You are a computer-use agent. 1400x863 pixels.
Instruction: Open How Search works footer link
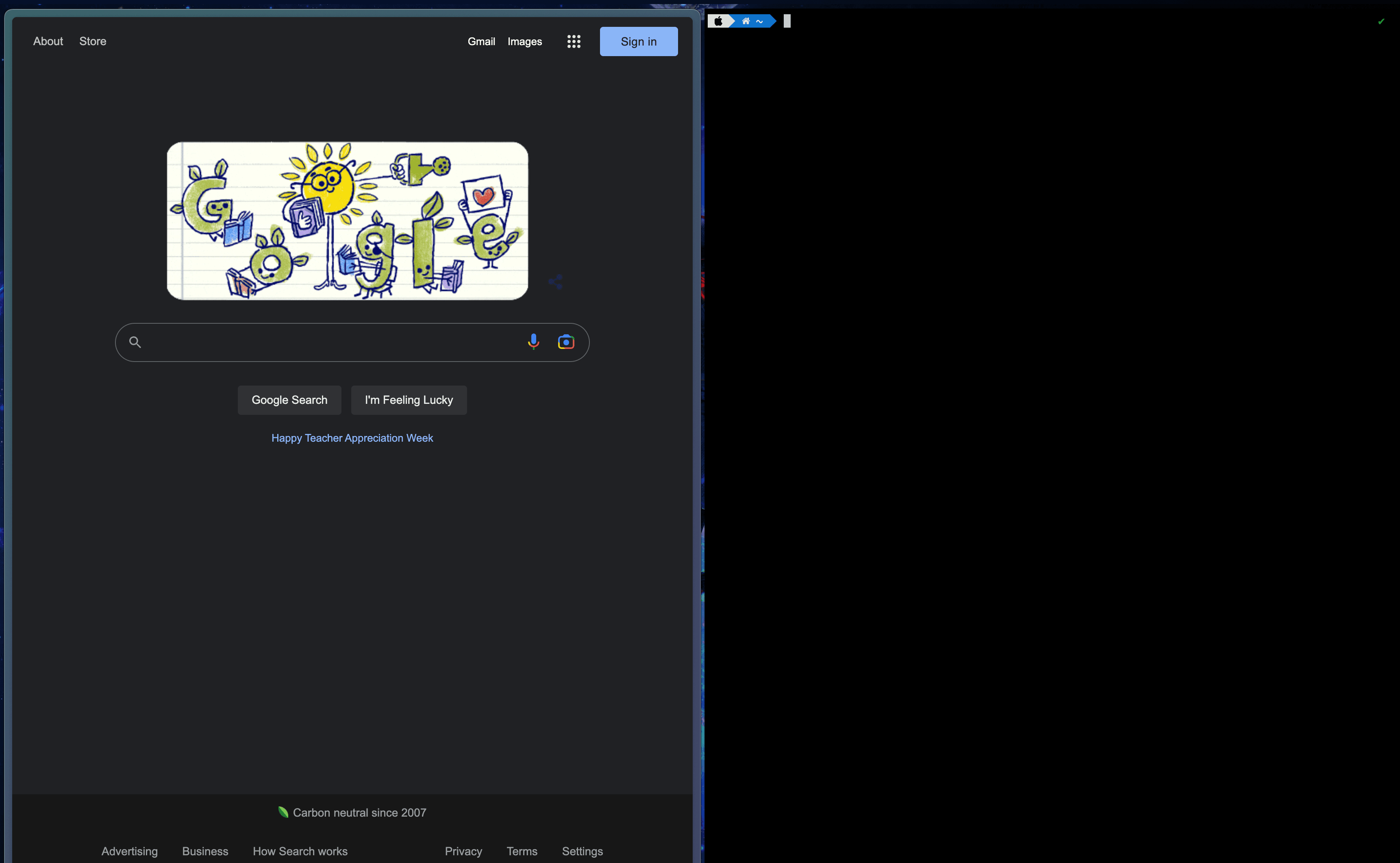point(300,851)
